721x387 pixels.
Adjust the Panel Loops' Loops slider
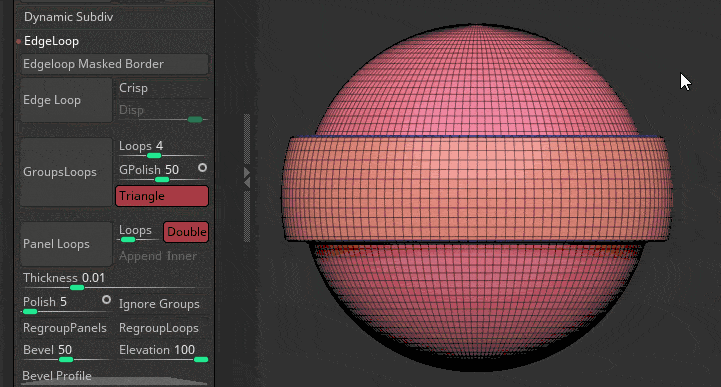pyautogui.click(x=138, y=232)
